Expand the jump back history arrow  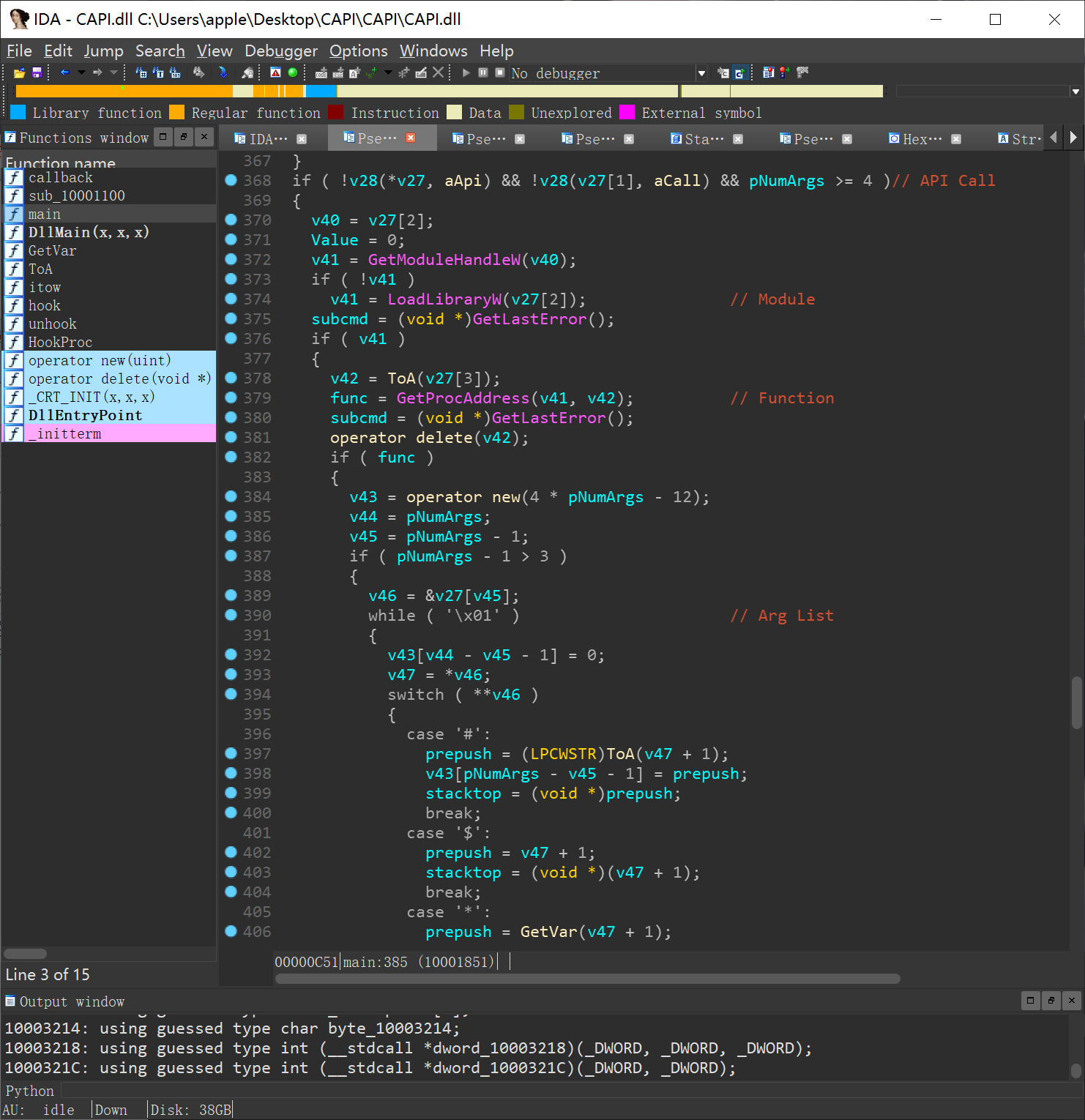81,72
